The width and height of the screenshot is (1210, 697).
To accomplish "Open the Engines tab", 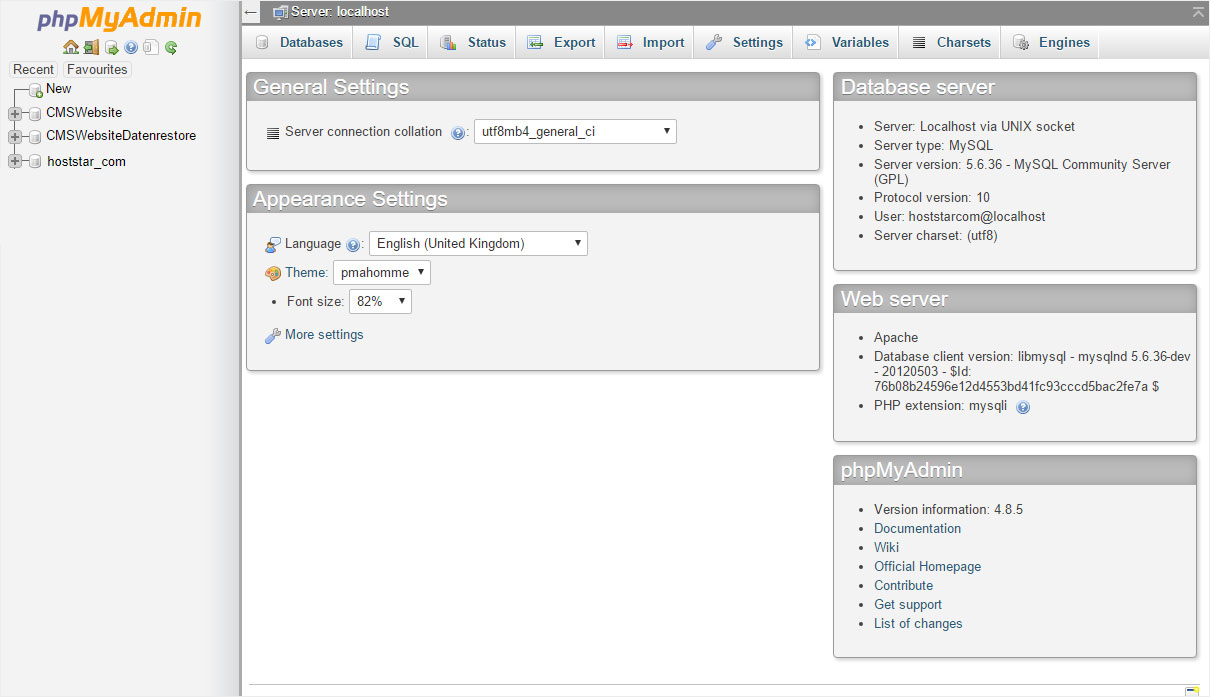I will point(1051,42).
